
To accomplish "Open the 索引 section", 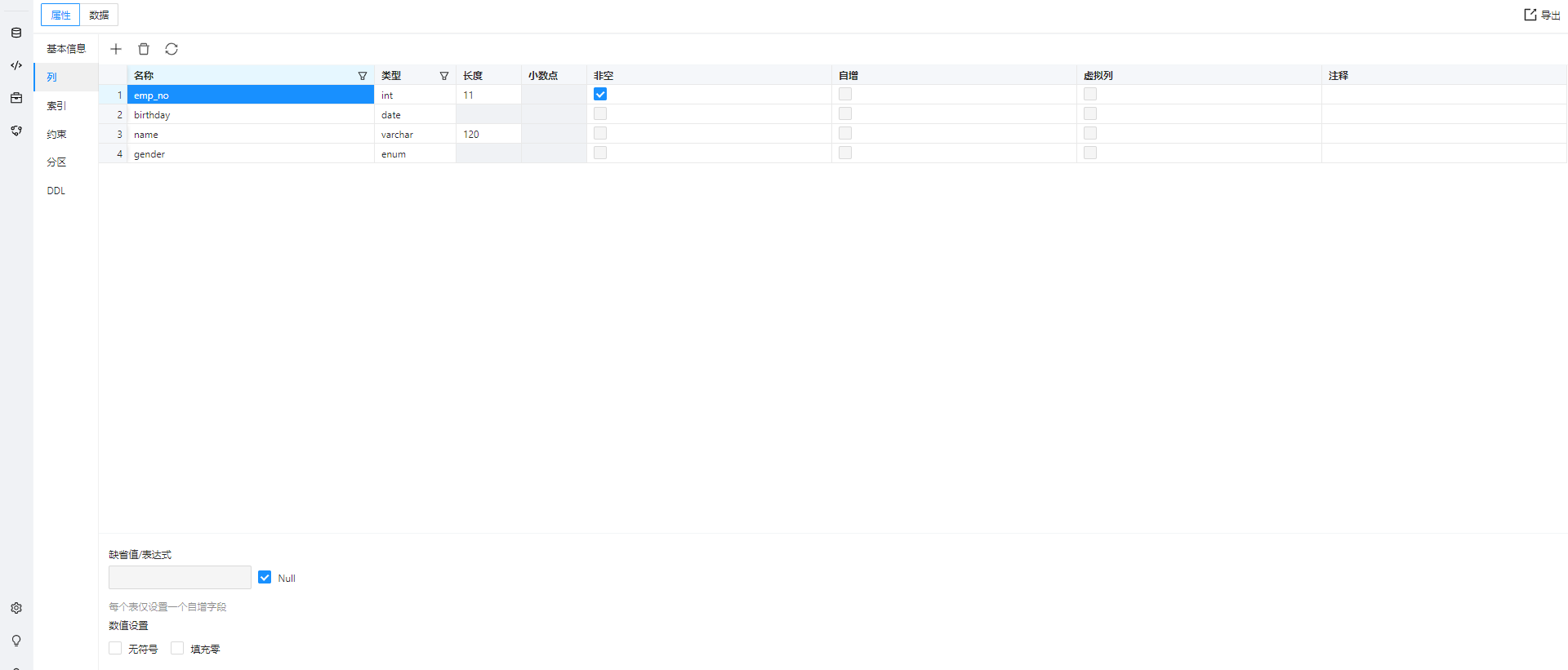I will click(x=65, y=106).
